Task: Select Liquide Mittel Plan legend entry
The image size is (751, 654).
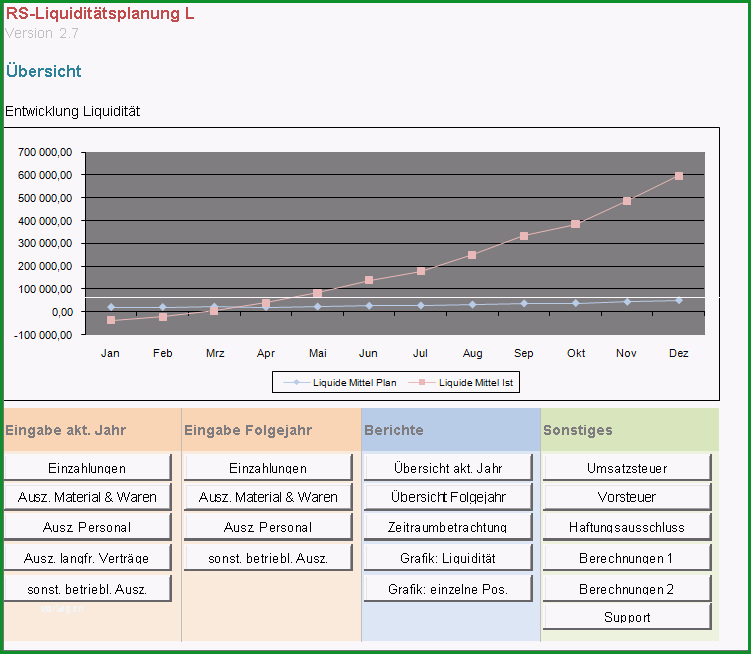Action: [340, 382]
